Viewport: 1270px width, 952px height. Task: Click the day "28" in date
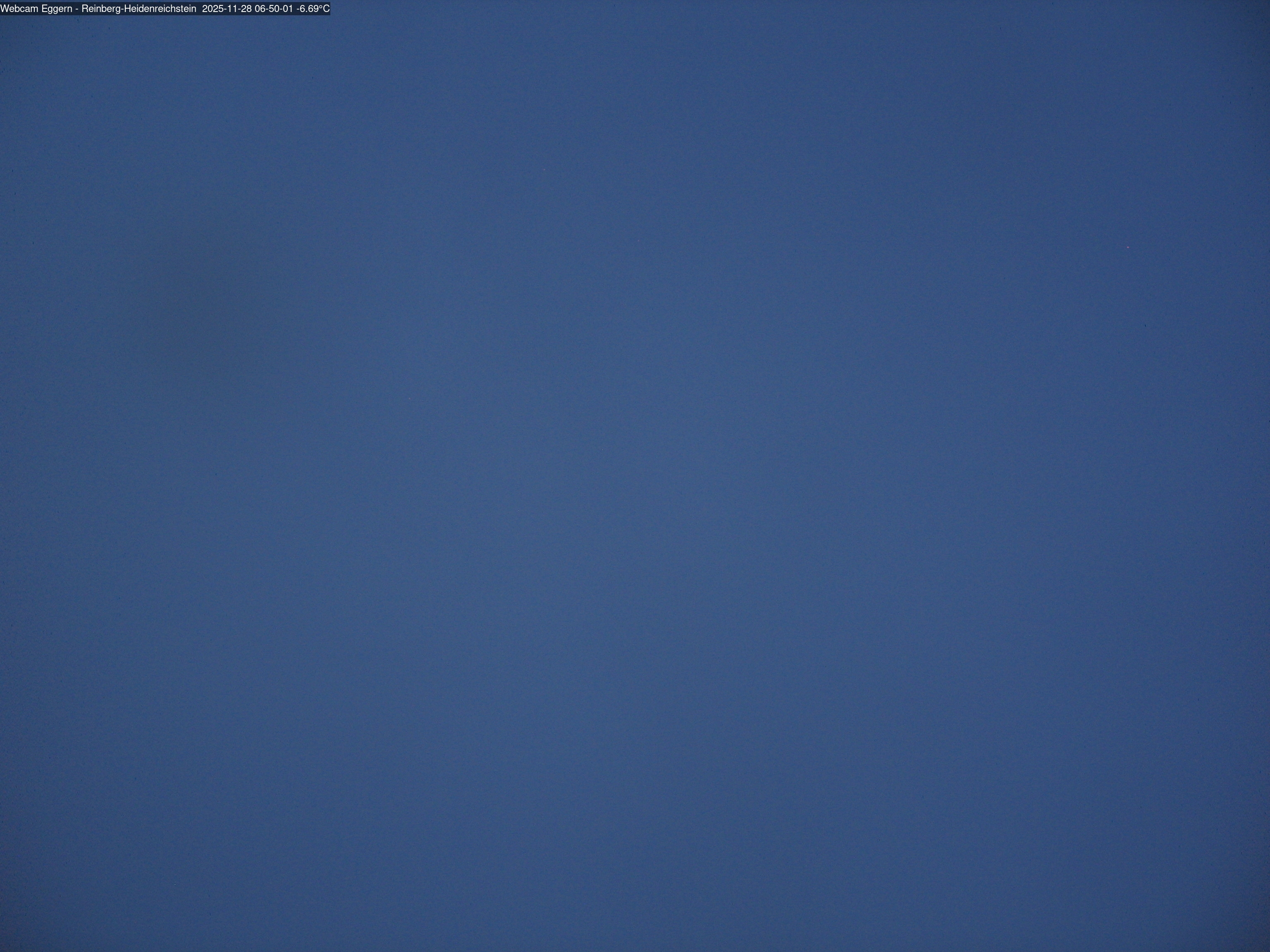click(x=246, y=9)
